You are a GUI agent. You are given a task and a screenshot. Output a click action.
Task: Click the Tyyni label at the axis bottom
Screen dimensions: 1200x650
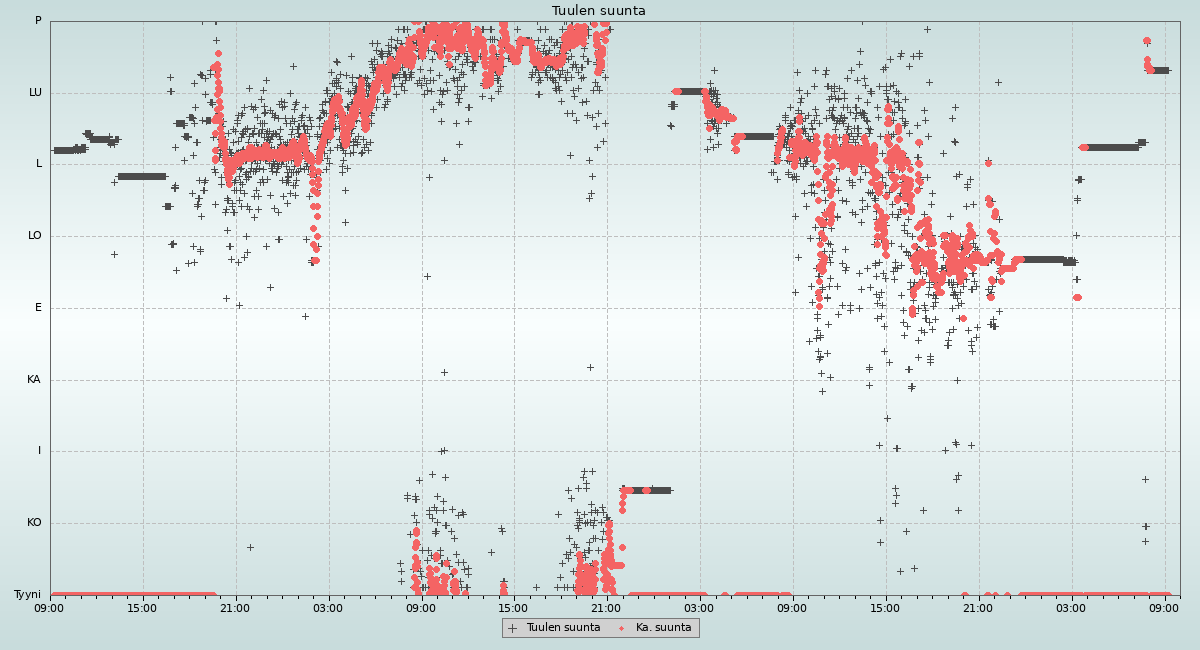[x=28, y=595]
